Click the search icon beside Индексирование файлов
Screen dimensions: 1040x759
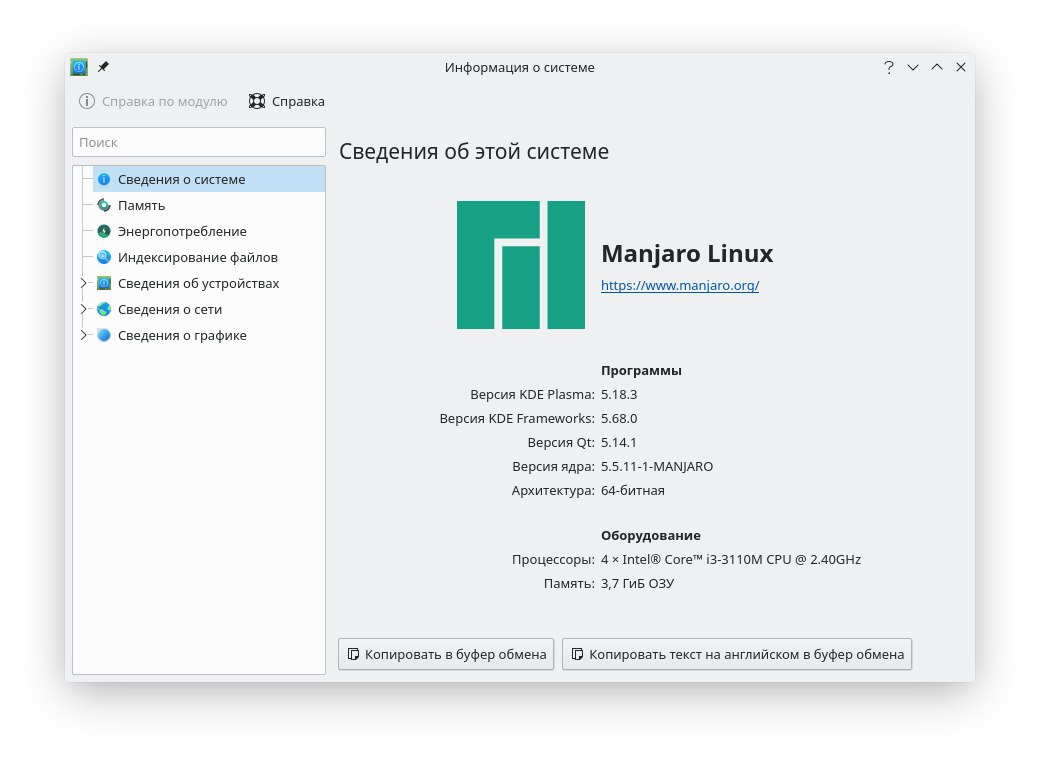pyautogui.click(x=104, y=257)
